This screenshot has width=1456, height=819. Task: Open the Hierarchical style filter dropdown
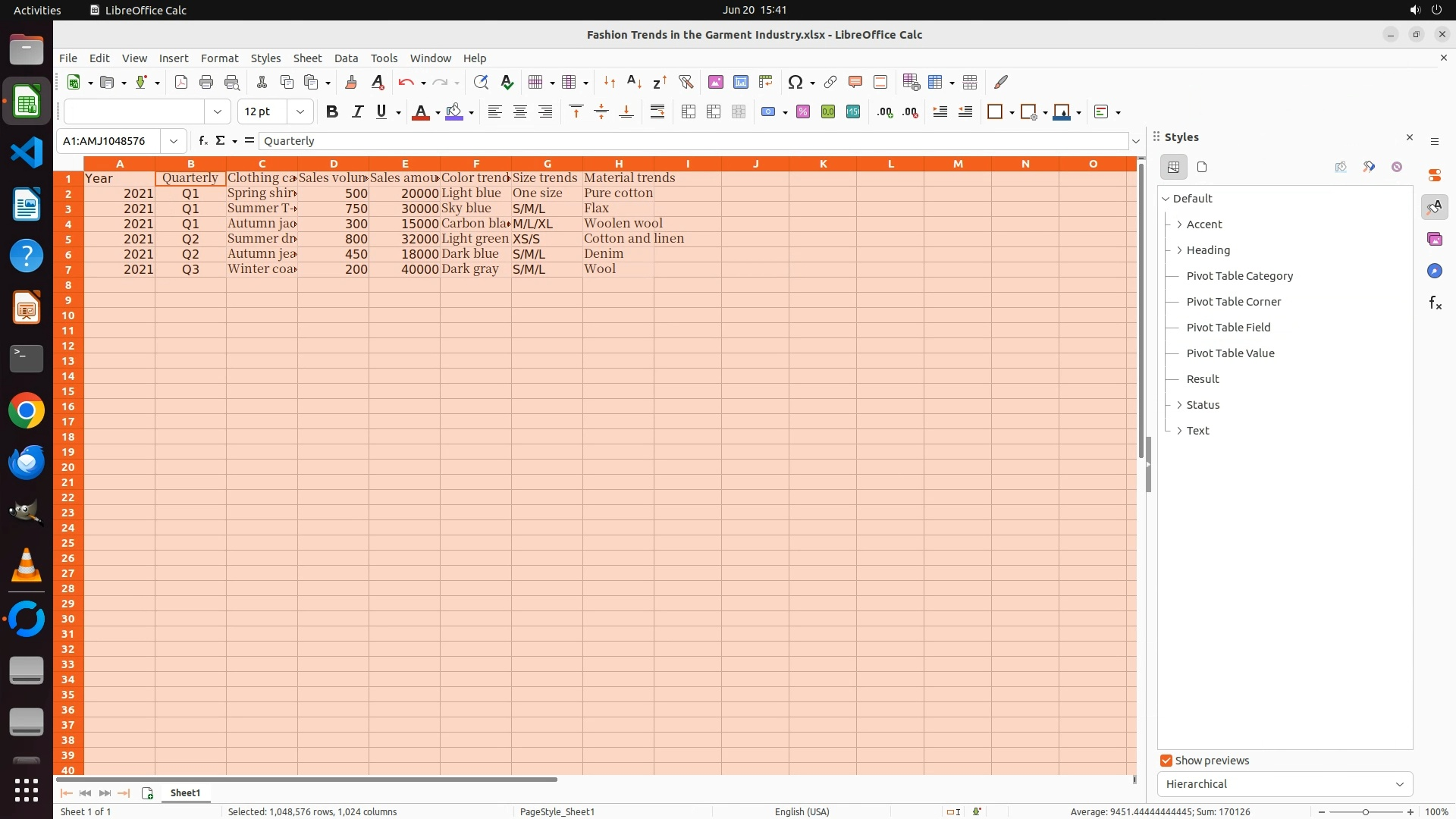1284,784
